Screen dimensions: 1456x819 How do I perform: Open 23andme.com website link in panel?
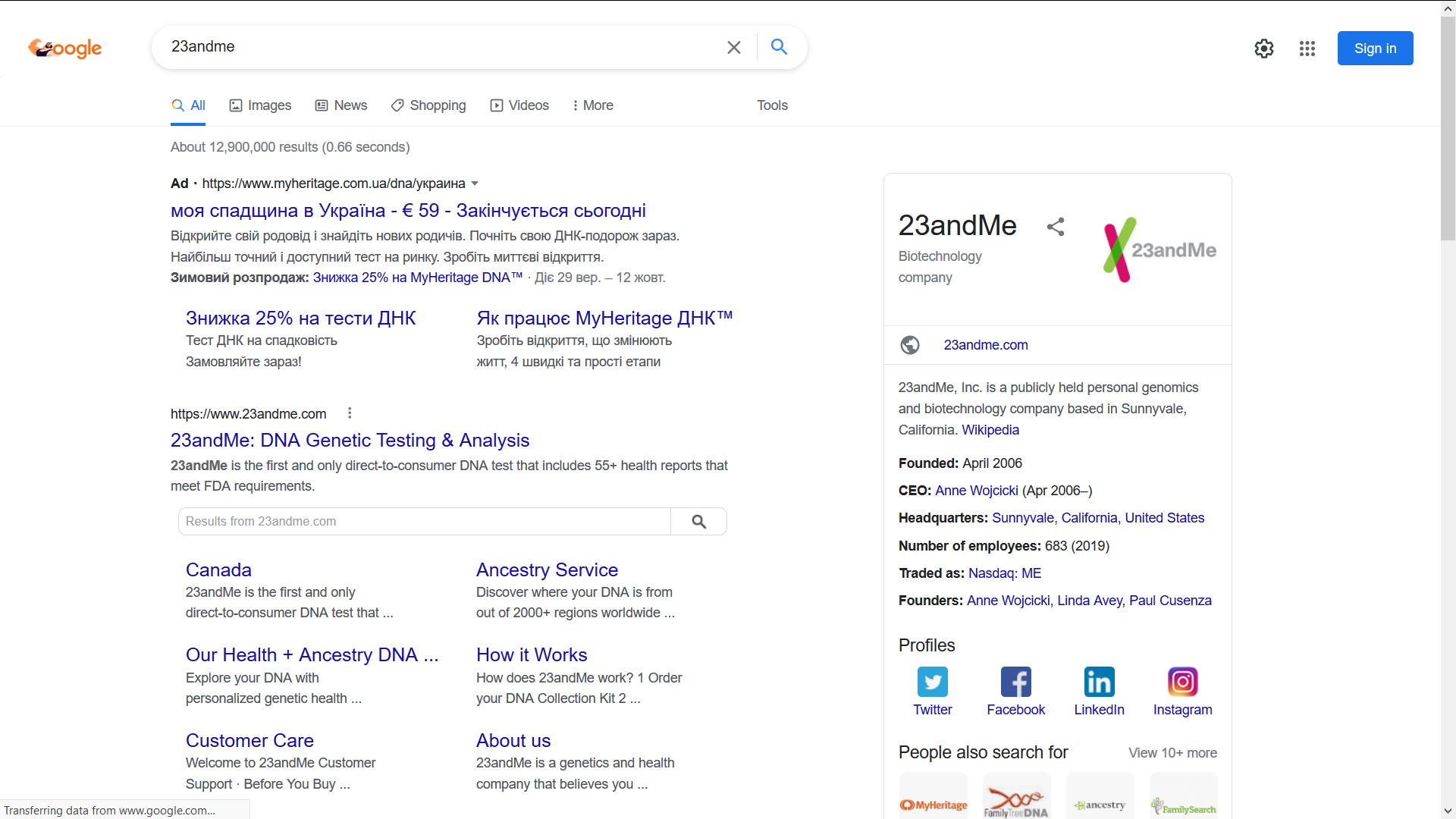click(x=985, y=345)
